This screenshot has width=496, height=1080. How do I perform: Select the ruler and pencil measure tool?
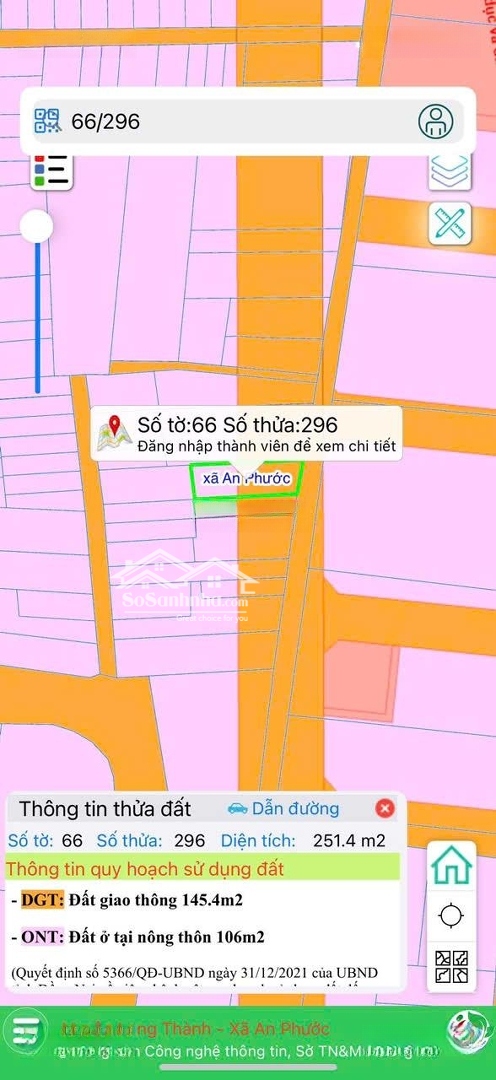[x=450, y=223]
